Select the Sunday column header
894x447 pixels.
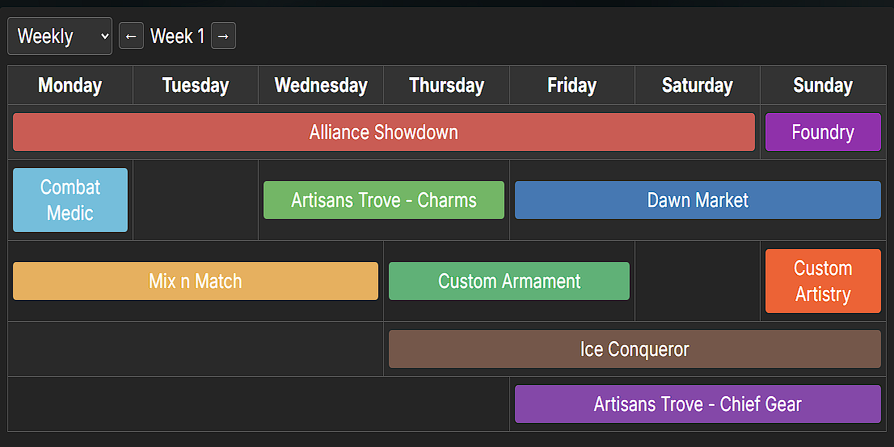click(822, 86)
